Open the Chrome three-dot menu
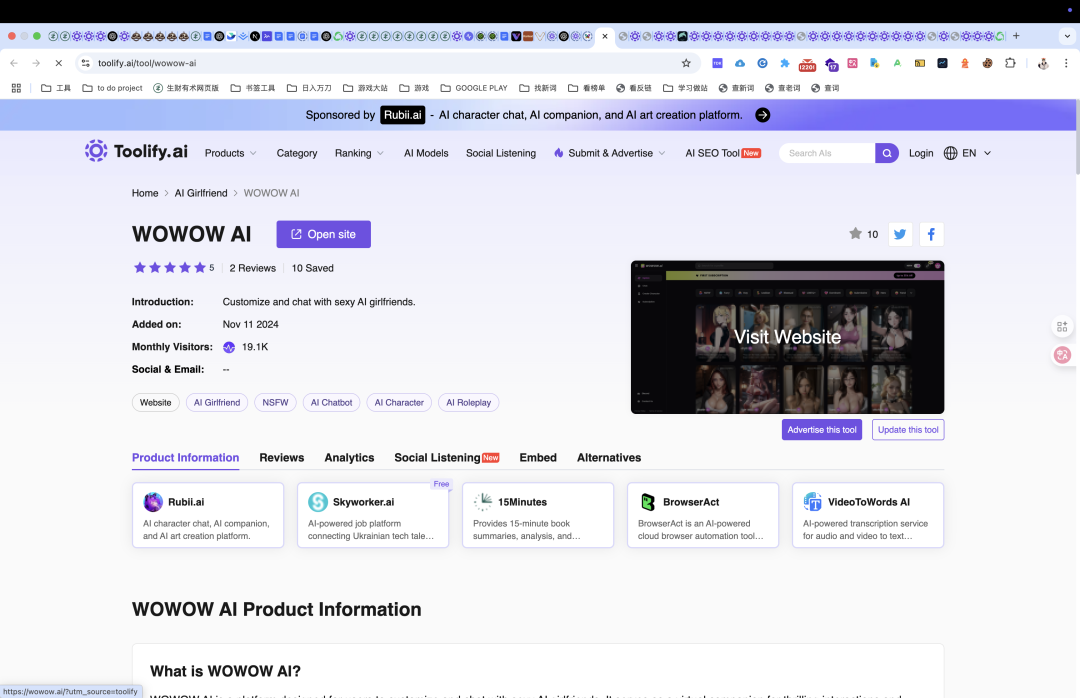The width and height of the screenshot is (1080, 698). click(x=1066, y=63)
